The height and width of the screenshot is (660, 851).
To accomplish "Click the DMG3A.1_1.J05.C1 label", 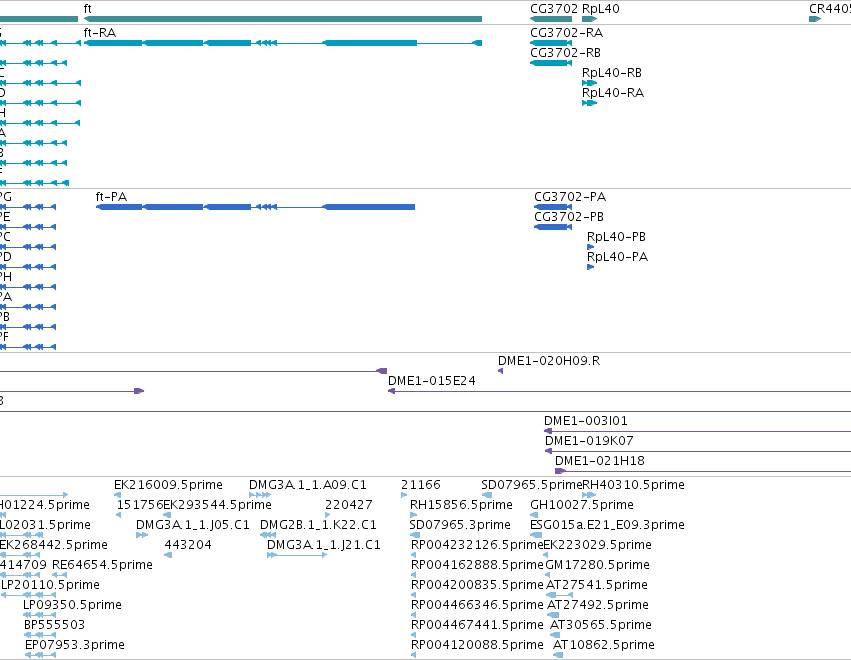I will click(x=193, y=525).
